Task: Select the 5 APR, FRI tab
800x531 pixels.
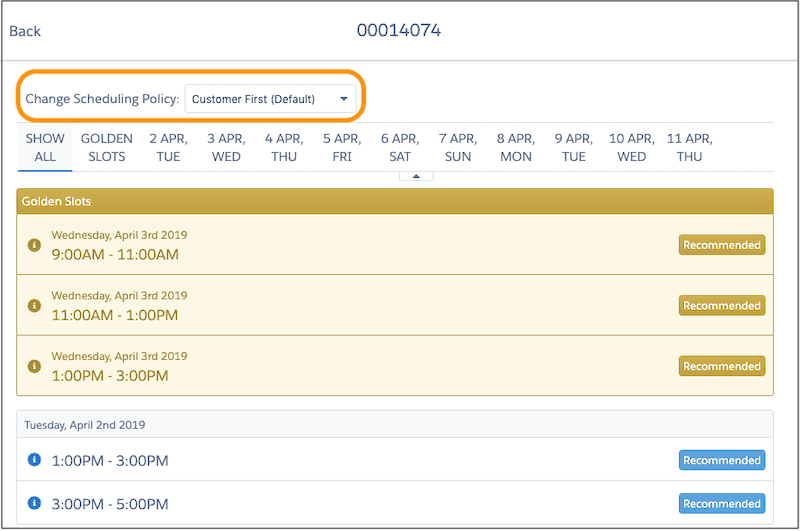Action: tap(342, 147)
